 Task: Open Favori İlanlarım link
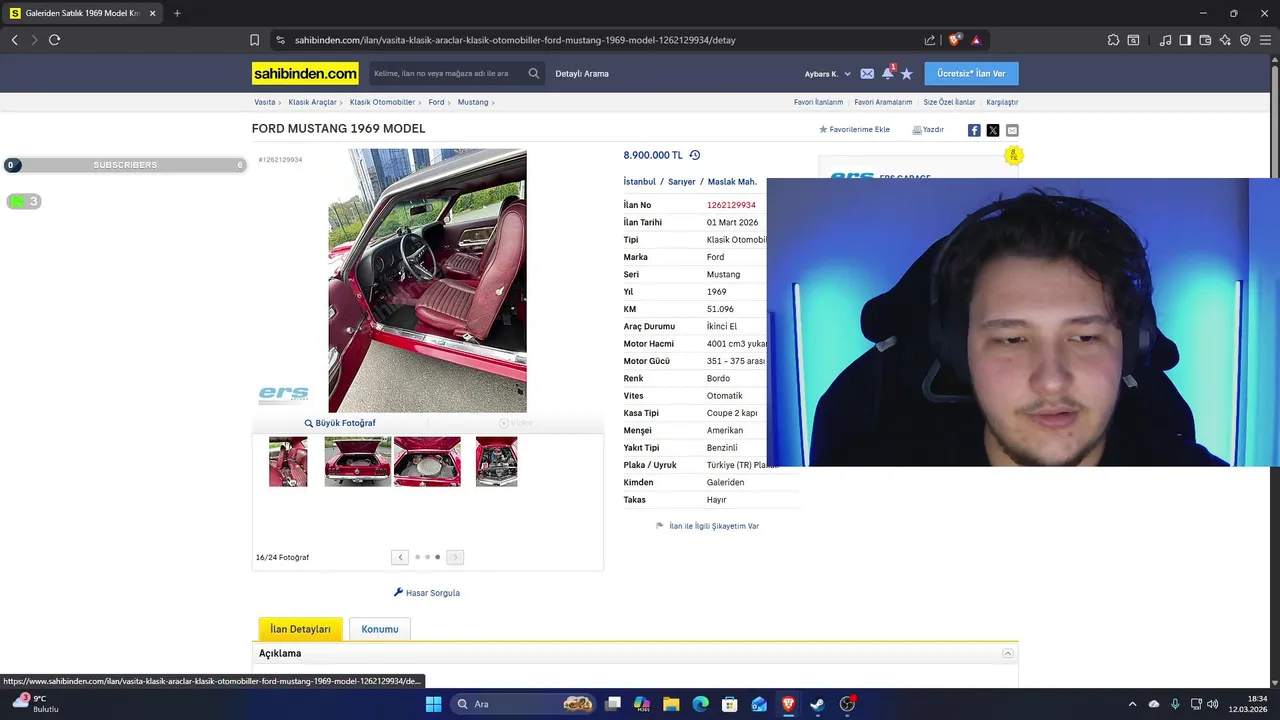(x=818, y=102)
